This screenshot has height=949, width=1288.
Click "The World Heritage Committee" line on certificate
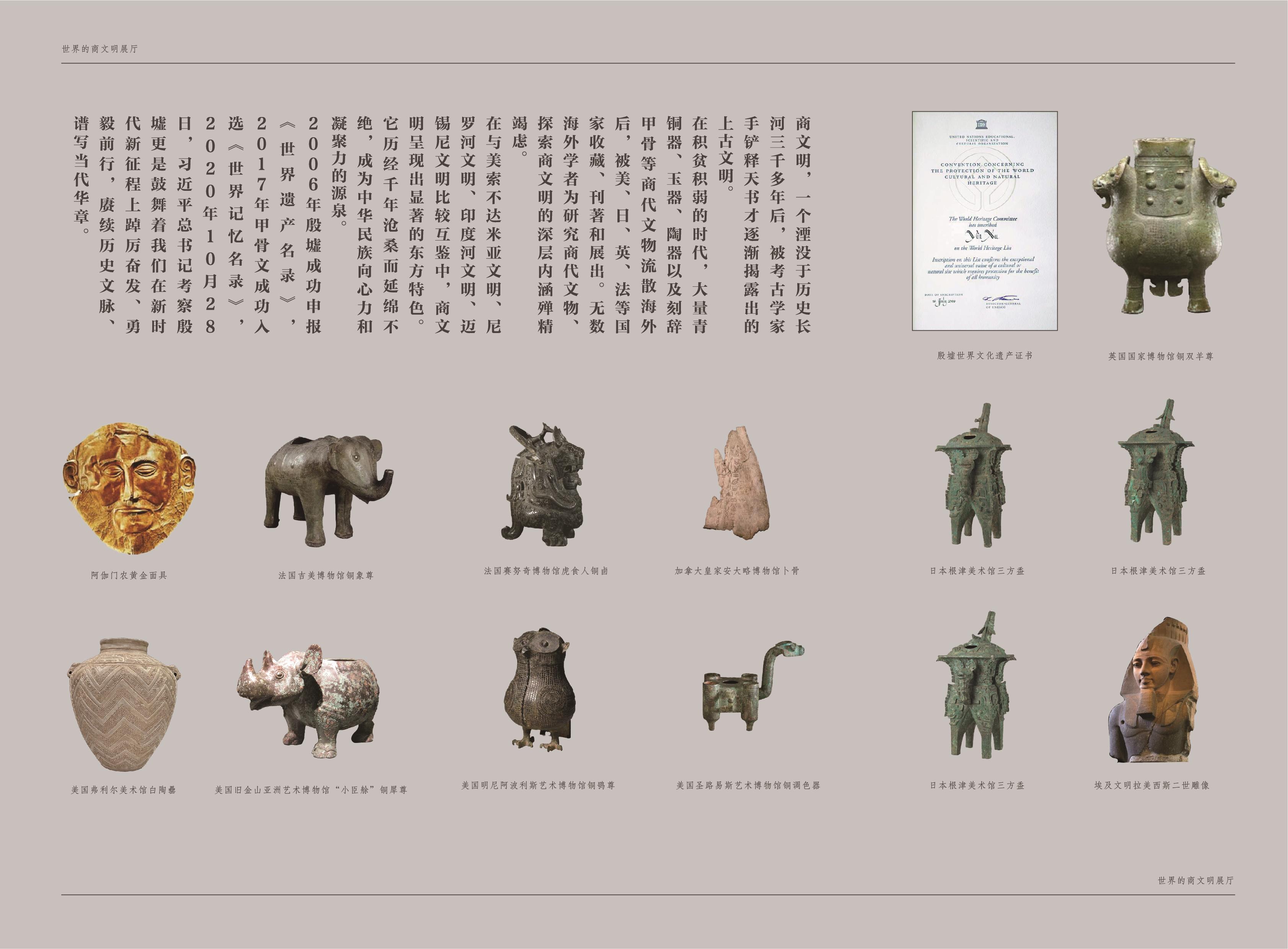point(982,219)
